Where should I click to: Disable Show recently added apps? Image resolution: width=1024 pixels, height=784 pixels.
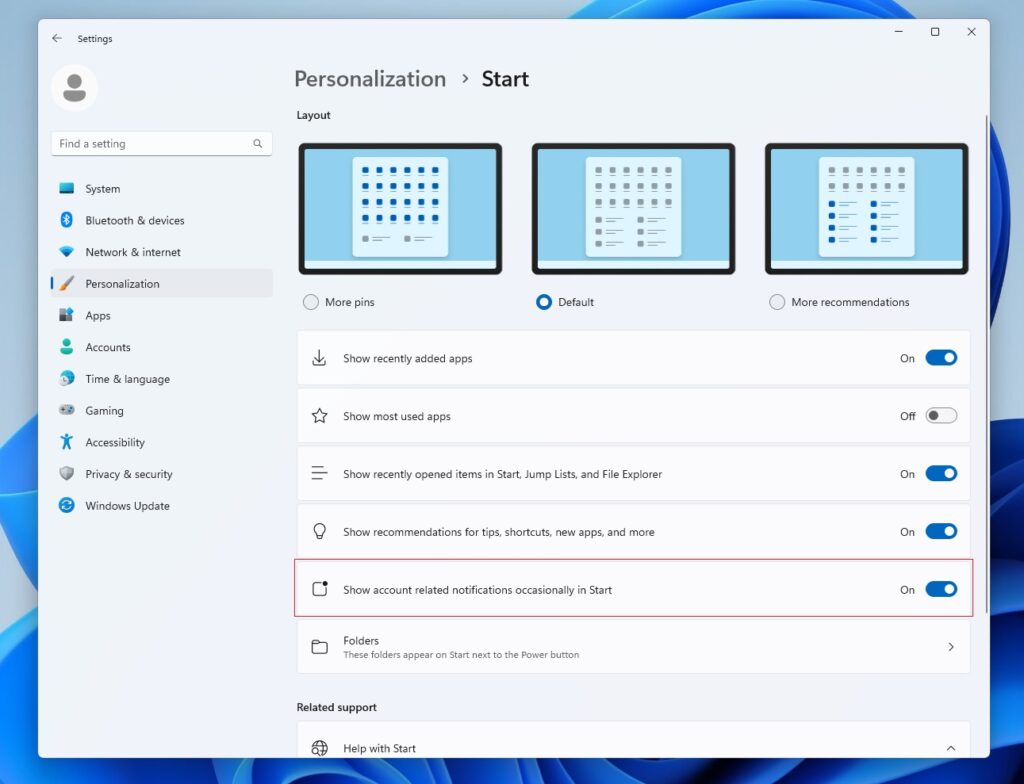coord(941,356)
